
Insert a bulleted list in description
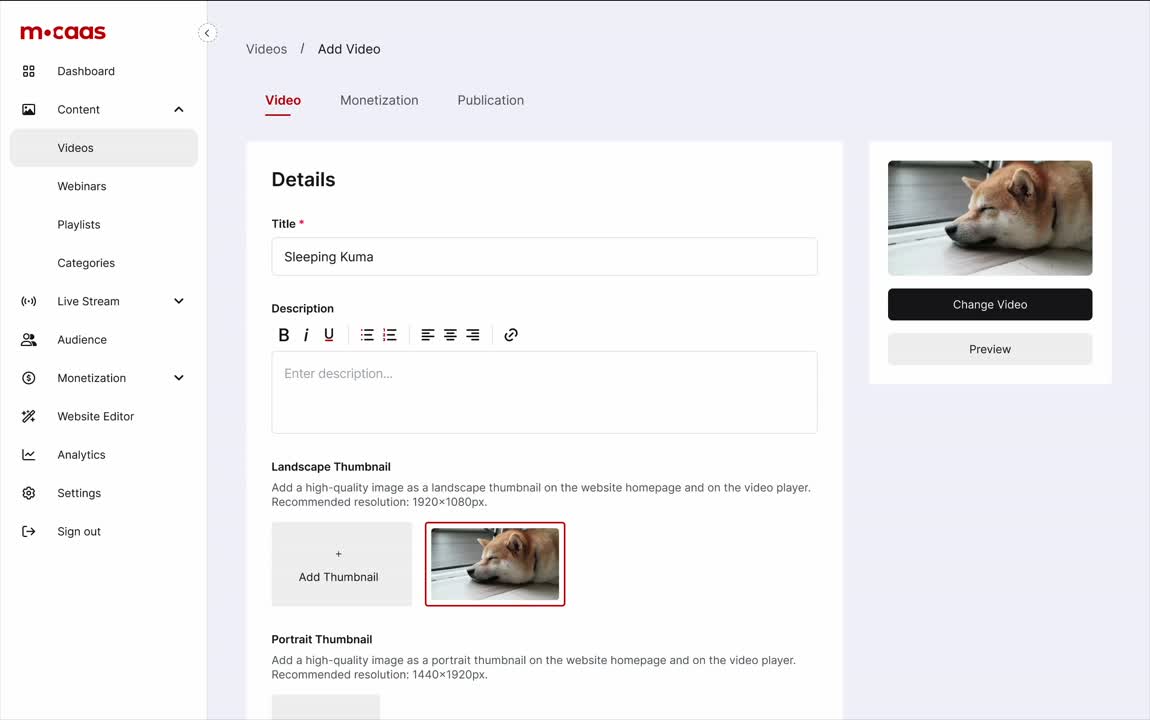367,335
